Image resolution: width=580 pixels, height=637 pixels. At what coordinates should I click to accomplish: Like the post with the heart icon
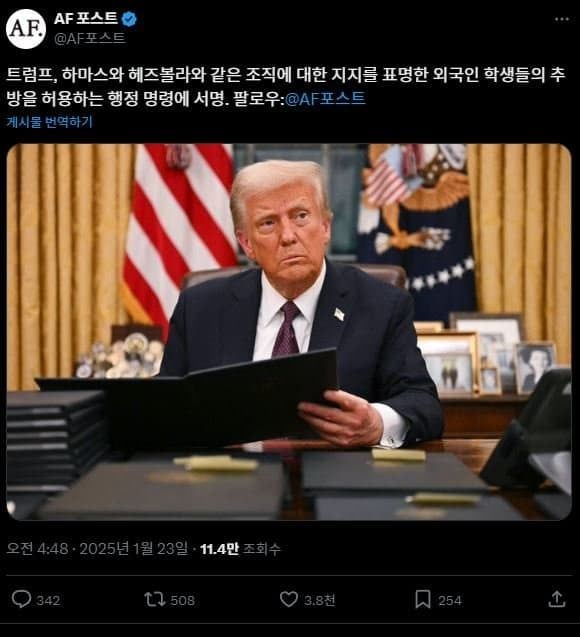click(x=289, y=599)
